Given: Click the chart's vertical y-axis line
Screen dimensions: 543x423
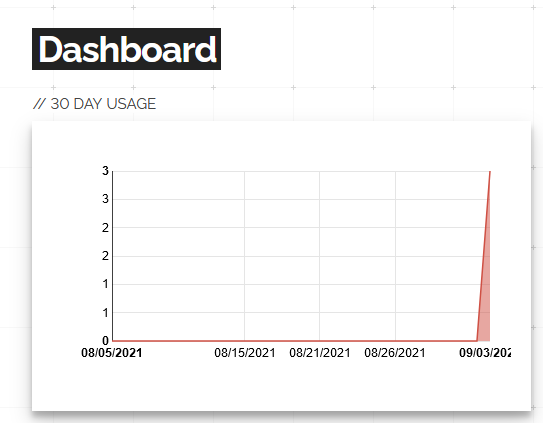Looking at the screenshot, I should click(x=113, y=256).
